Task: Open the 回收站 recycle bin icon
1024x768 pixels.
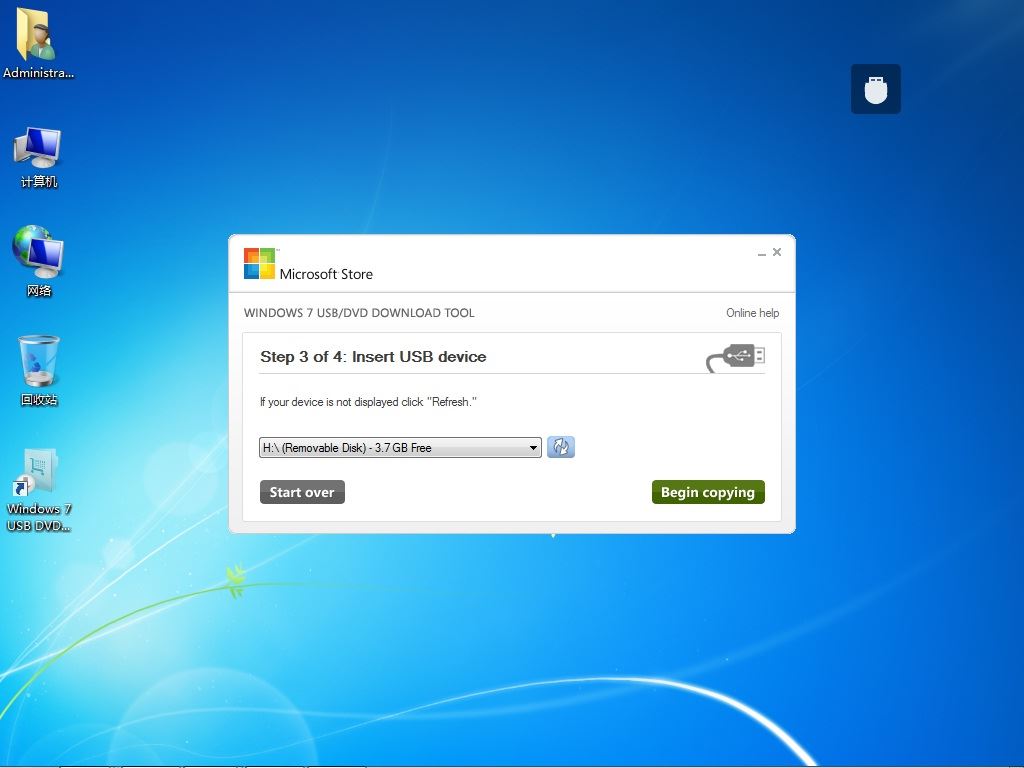Action: (39, 370)
